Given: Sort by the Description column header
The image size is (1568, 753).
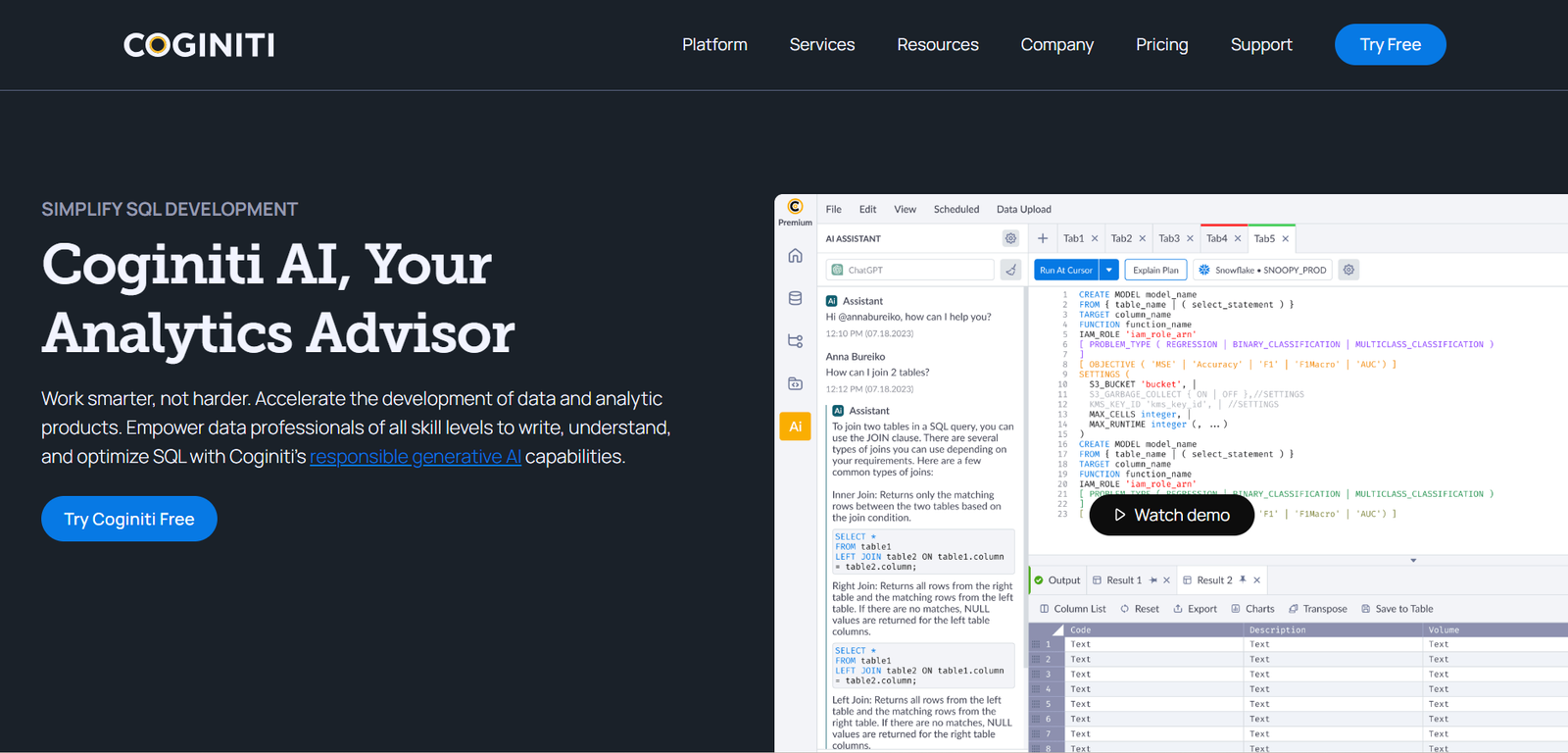Looking at the screenshot, I should (x=1334, y=630).
